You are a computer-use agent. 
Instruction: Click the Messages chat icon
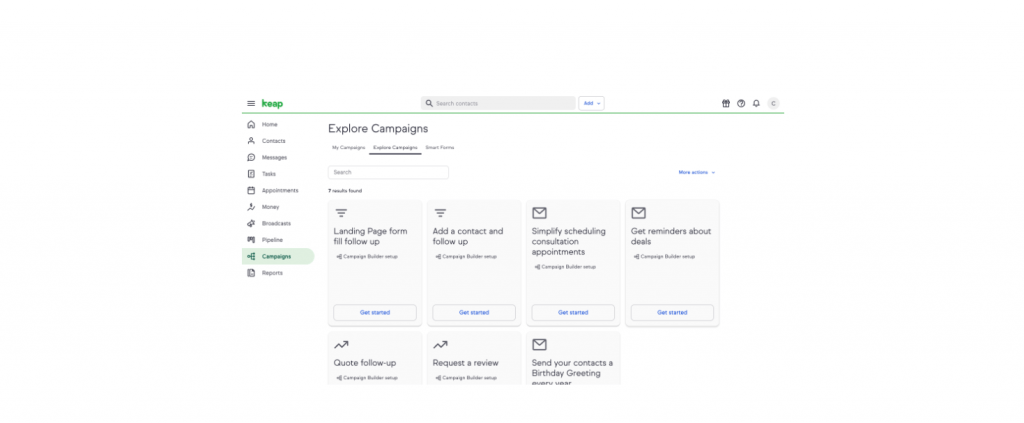(251, 157)
